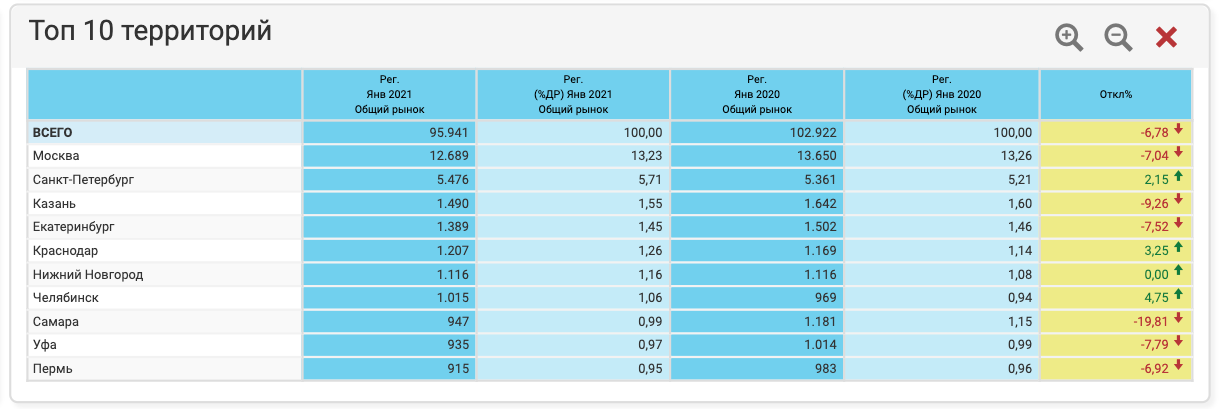Image resolution: width=1228 pixels, height=409 pixels.
Task: Click the red down arrow in ВСЕГО row
Action: pos(1178,131)
